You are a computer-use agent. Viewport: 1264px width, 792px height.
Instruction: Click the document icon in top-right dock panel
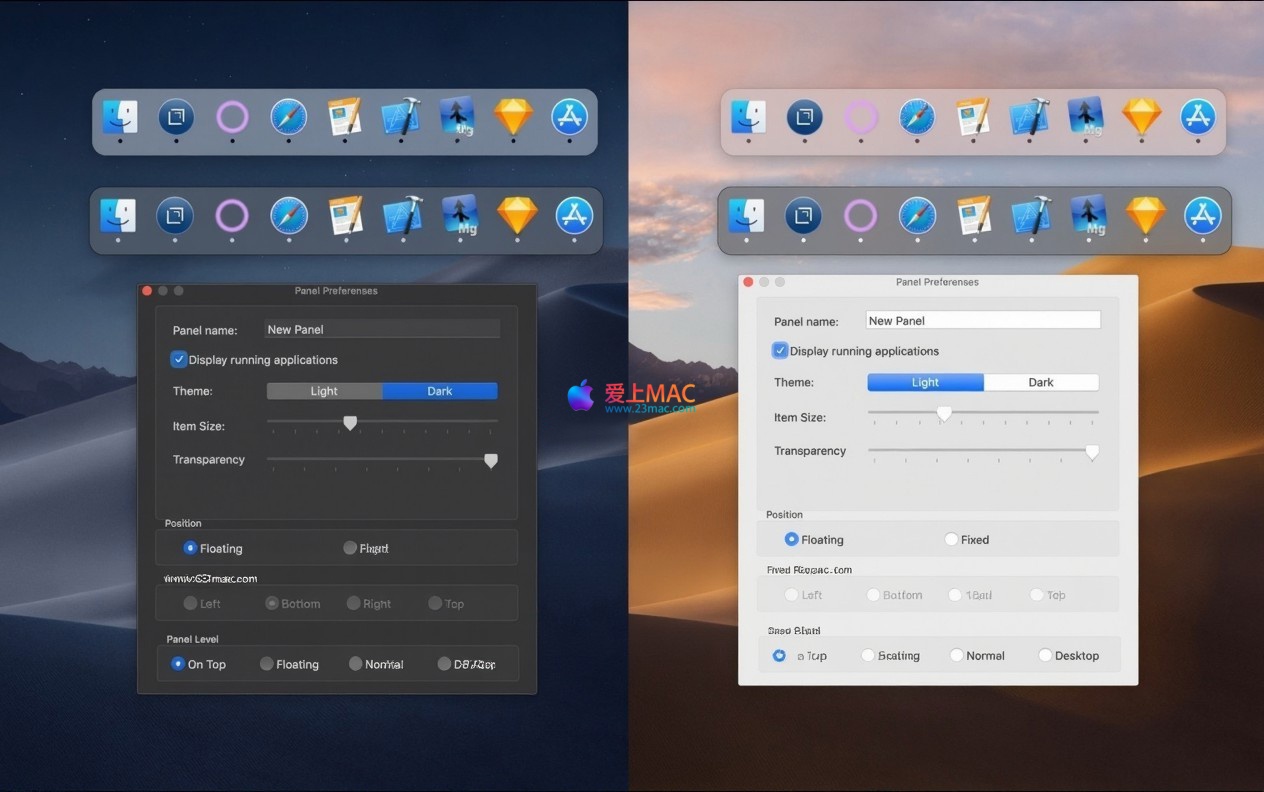972,117
